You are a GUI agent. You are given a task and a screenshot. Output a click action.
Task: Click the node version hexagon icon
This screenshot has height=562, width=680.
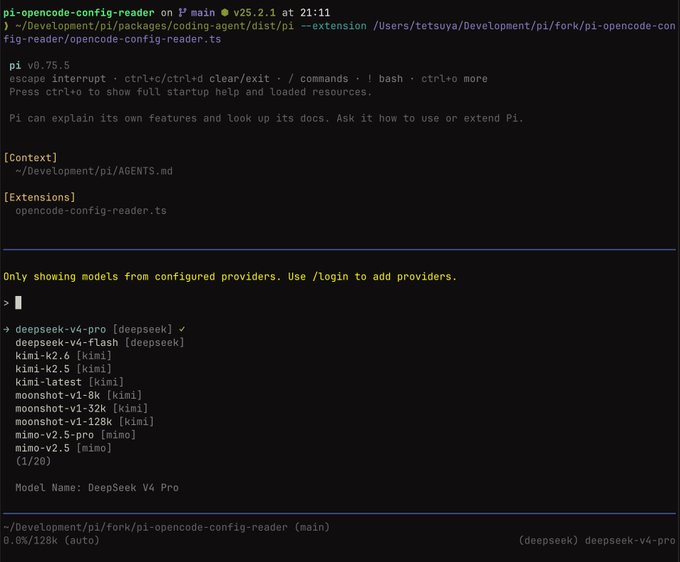coord(225,13)
